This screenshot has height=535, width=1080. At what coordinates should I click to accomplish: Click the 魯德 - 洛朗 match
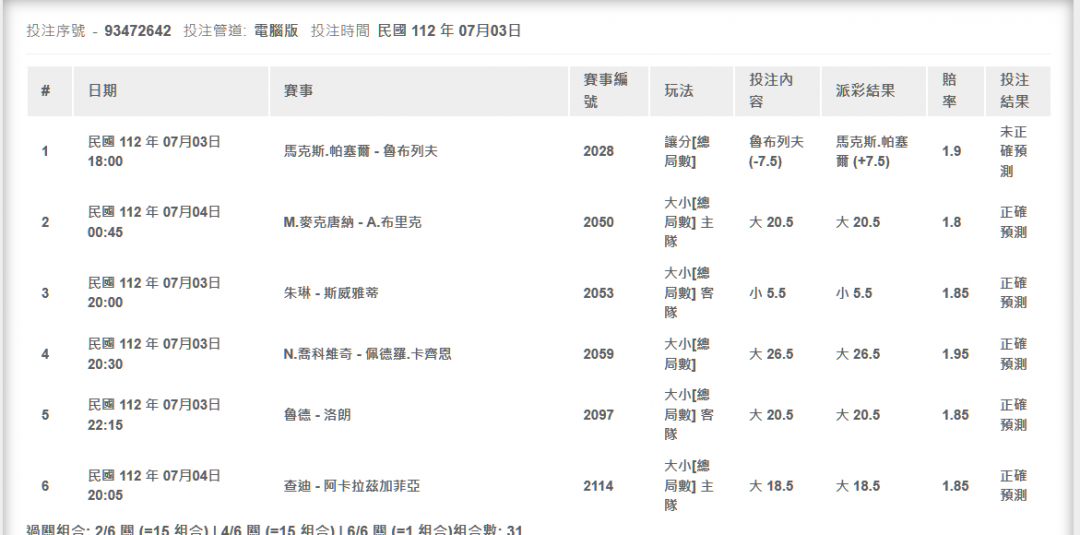click(x=317, y=415)
